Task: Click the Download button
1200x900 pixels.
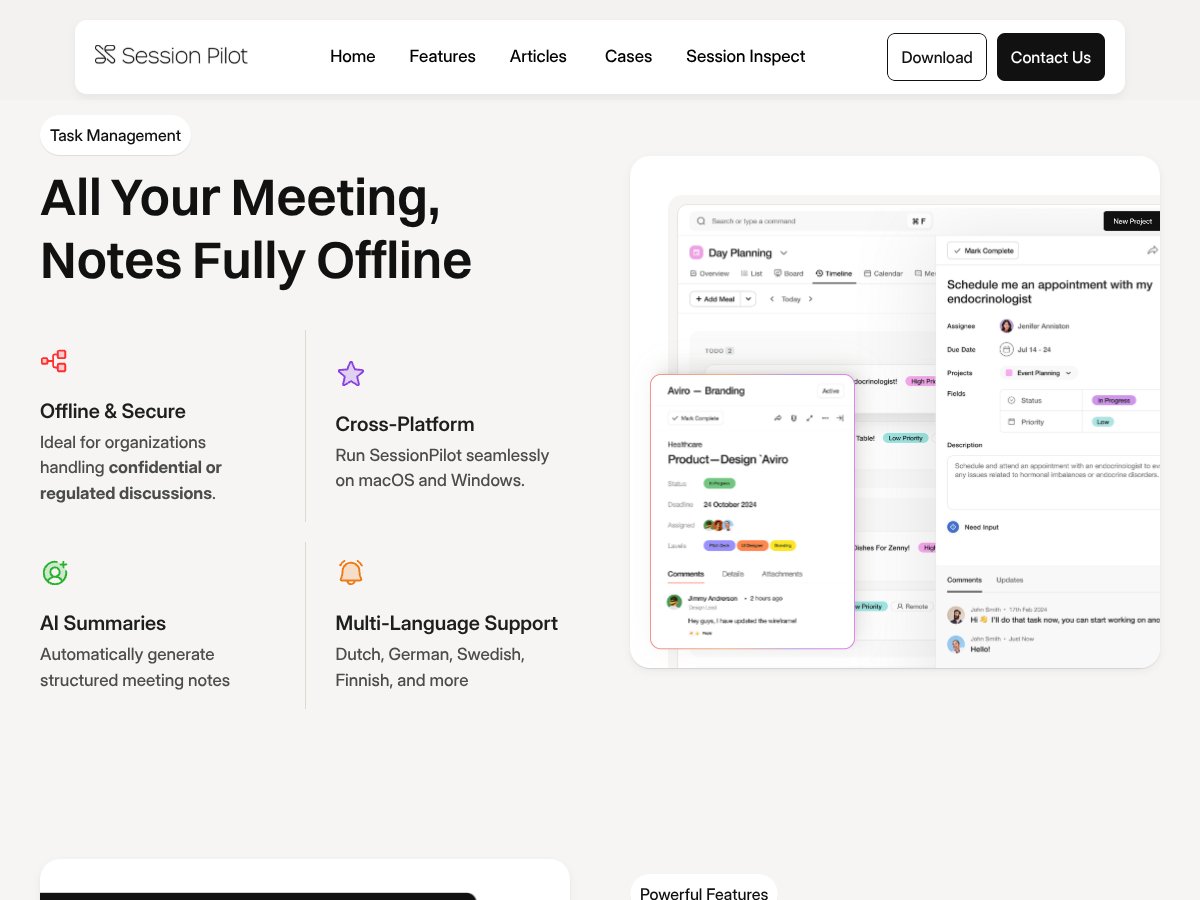Action: pyautogui.click(x=936, y=57)
